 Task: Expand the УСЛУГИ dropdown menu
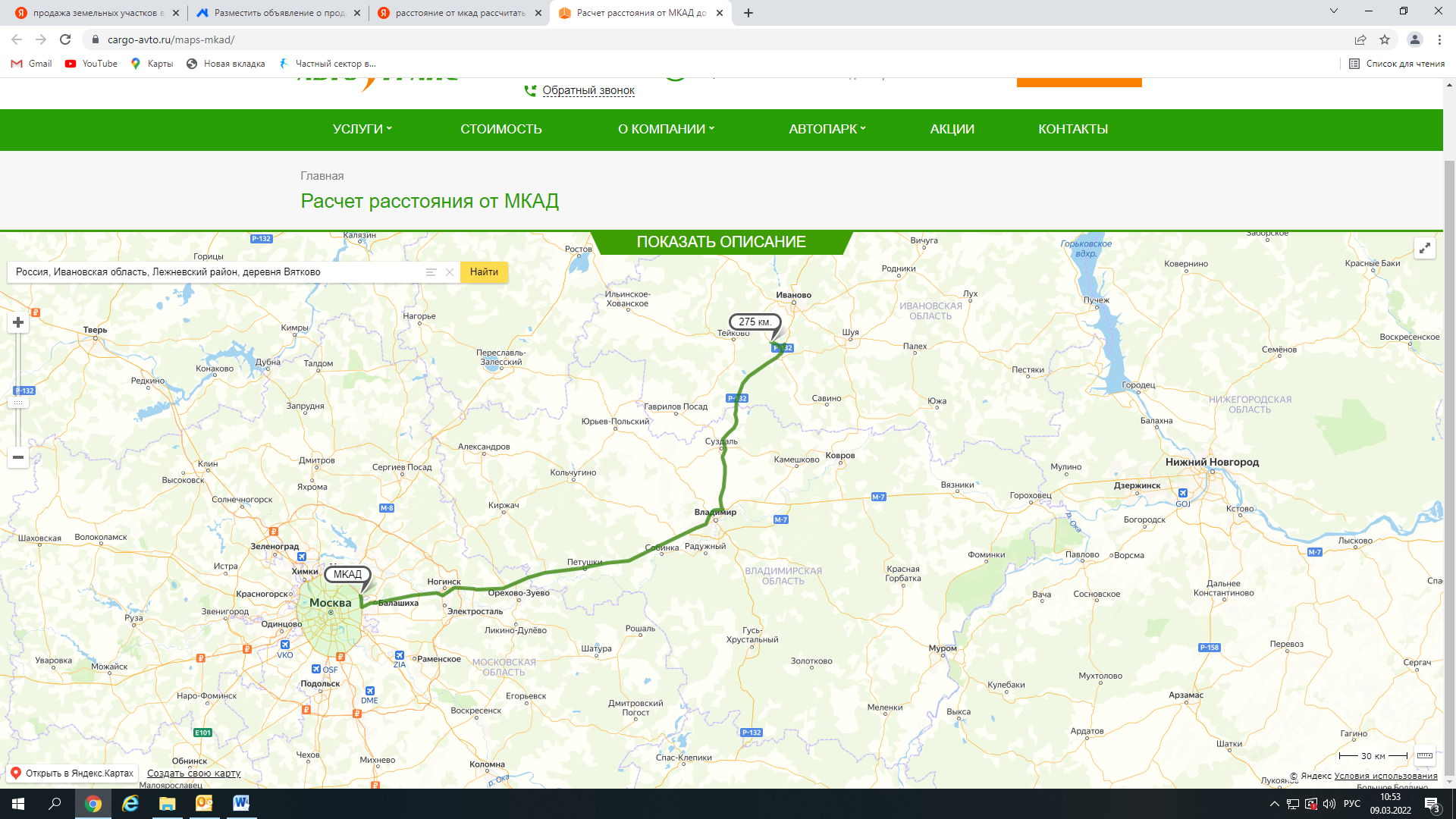362,130
